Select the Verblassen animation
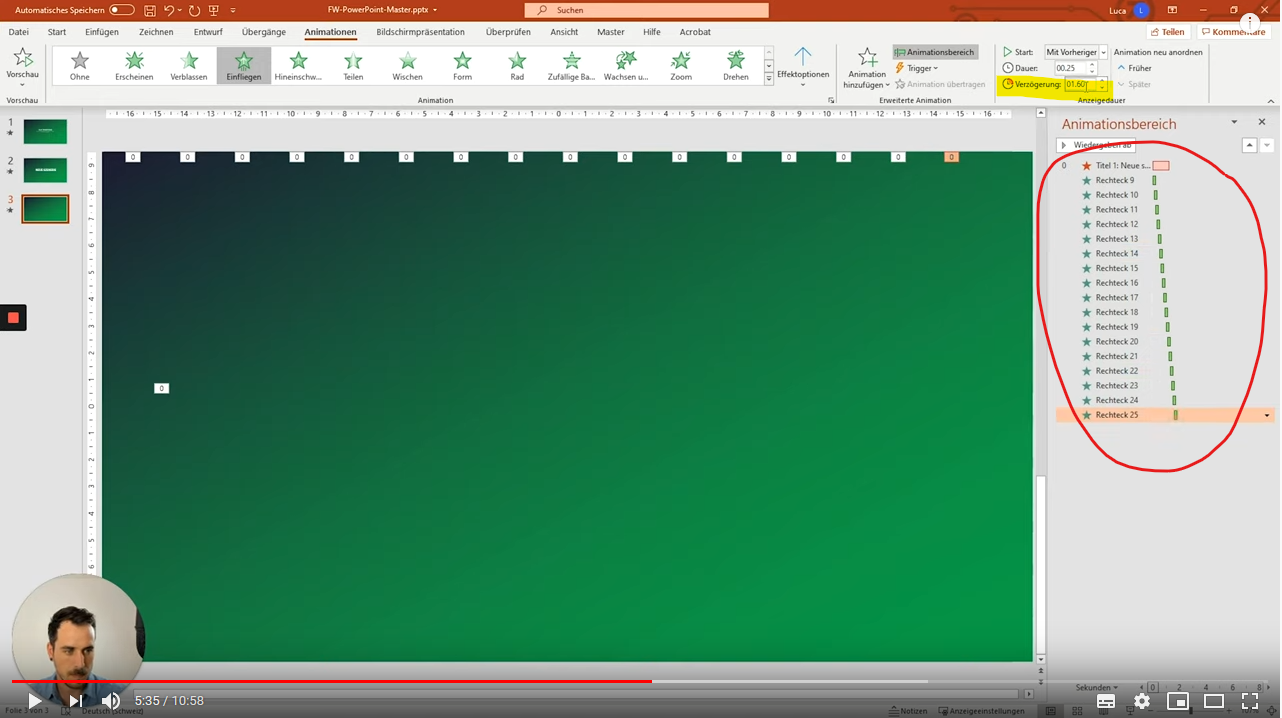Viewport: 1282px width, 718px height. [189, 66]
